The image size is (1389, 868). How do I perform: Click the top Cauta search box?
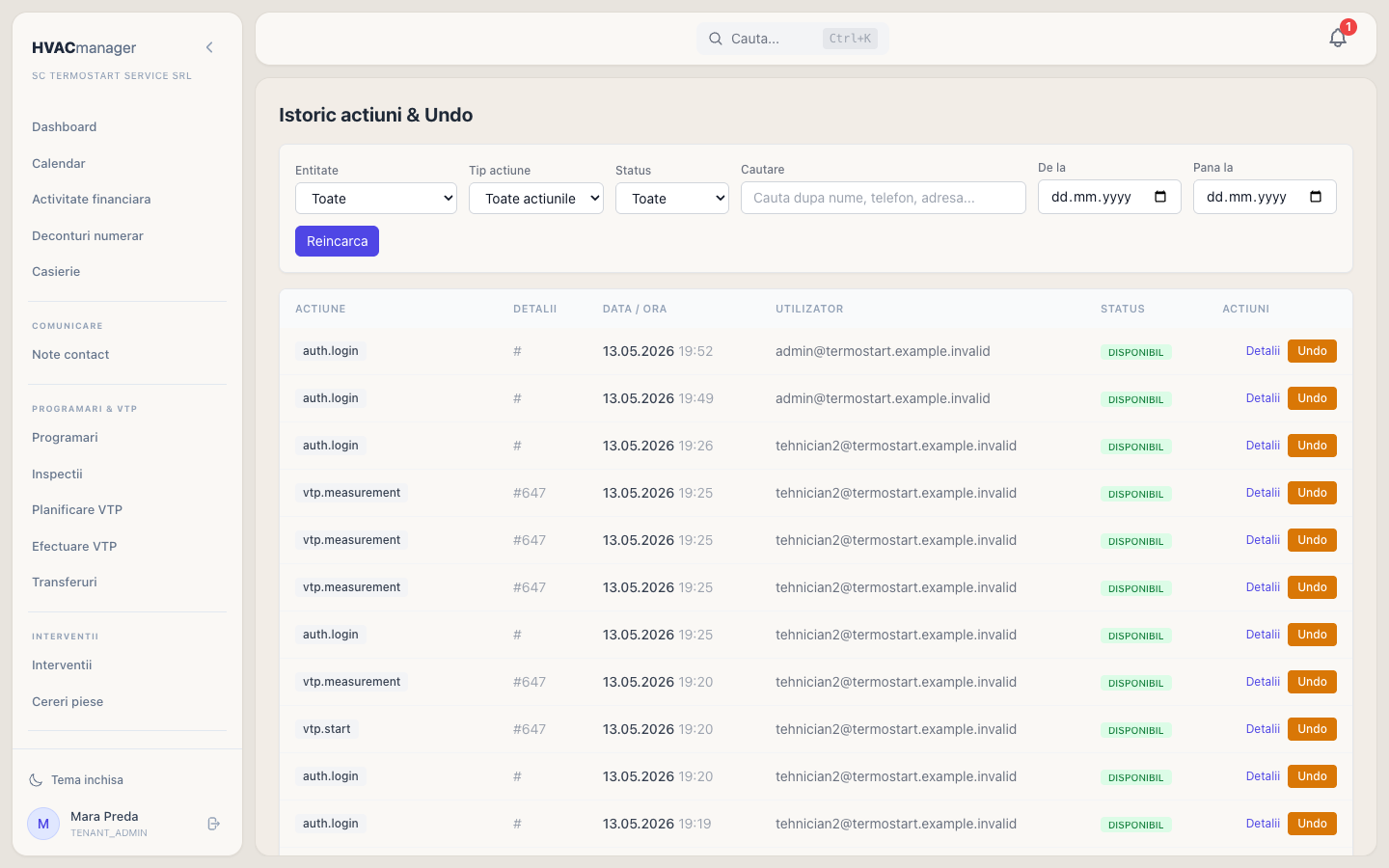coord(793,39)
